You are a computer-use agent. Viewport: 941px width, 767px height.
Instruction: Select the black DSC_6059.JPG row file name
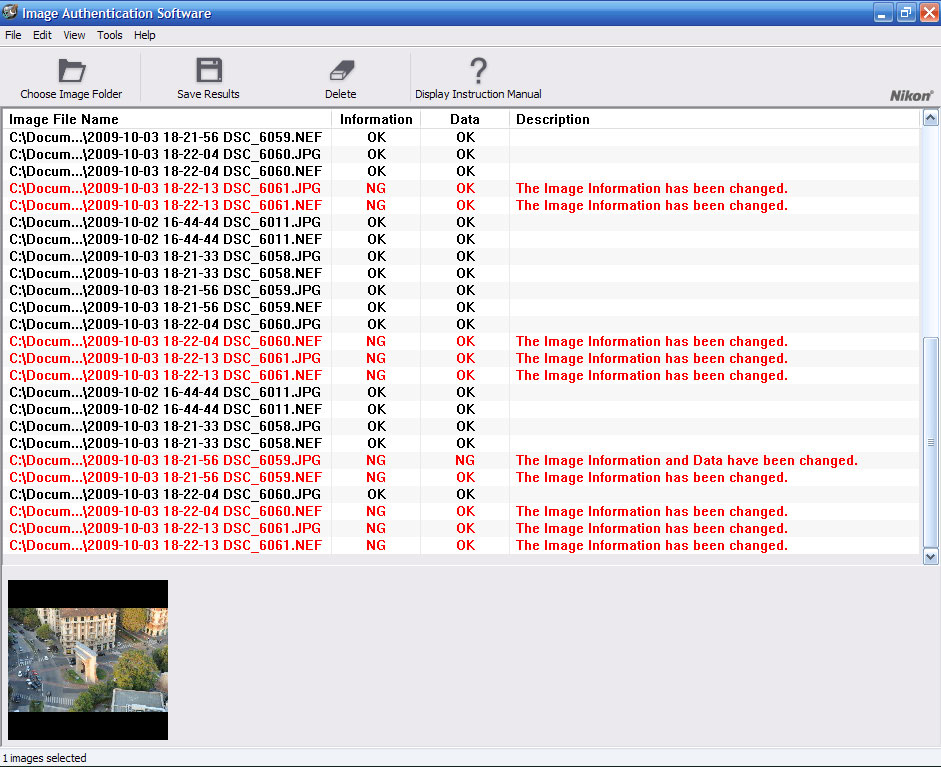click(165, 290)
